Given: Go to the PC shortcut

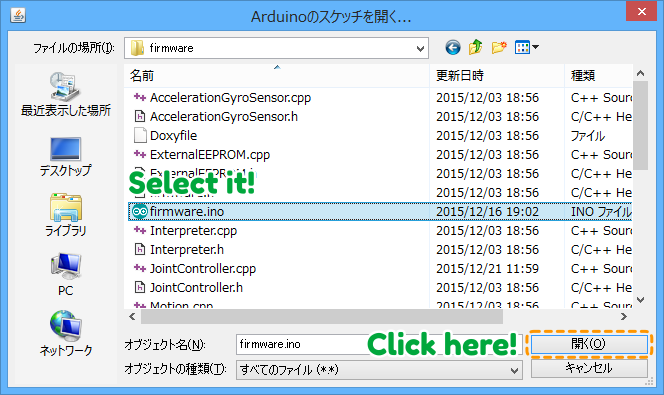Looking at the screenshot, I should click(x=66, y=274).
